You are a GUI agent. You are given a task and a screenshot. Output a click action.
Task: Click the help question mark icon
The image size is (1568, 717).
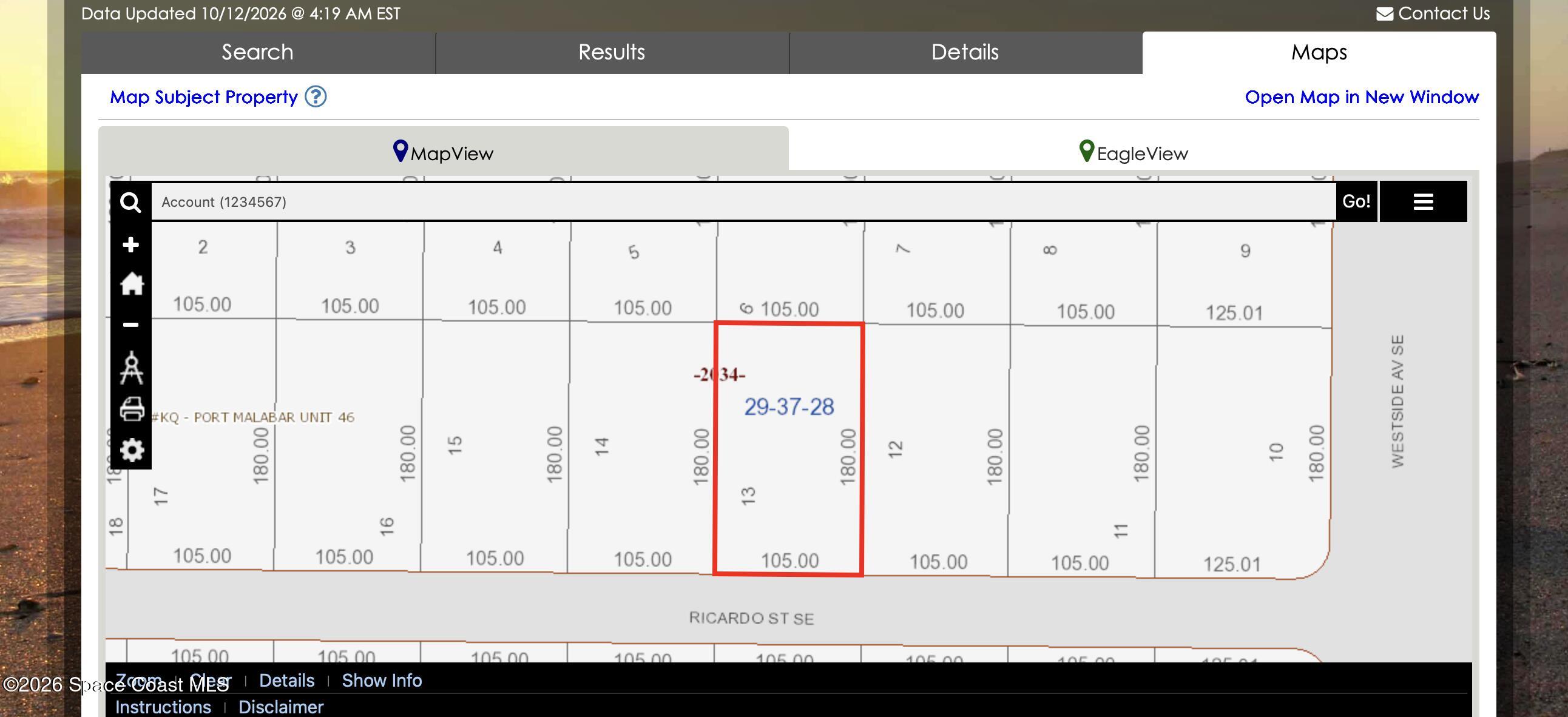(x=316, y=97)
